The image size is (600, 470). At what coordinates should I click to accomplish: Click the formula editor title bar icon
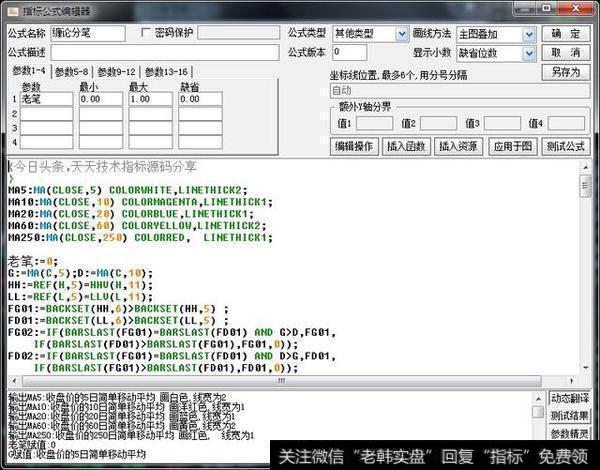(10, 9)
